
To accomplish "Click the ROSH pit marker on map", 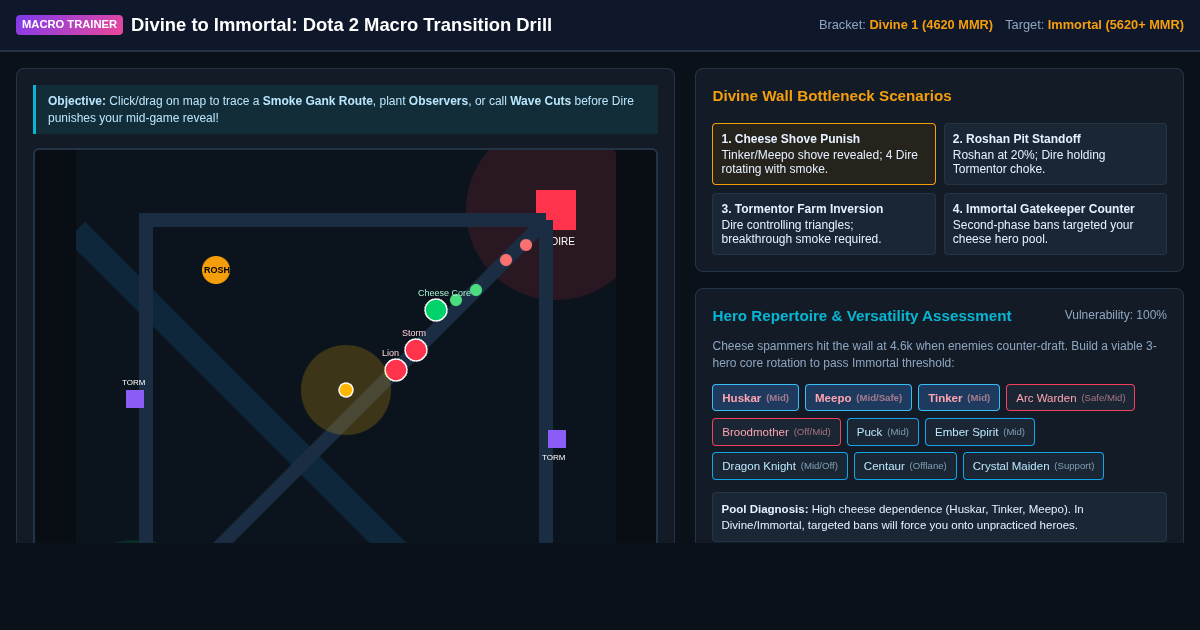I will tap(216, 270).
